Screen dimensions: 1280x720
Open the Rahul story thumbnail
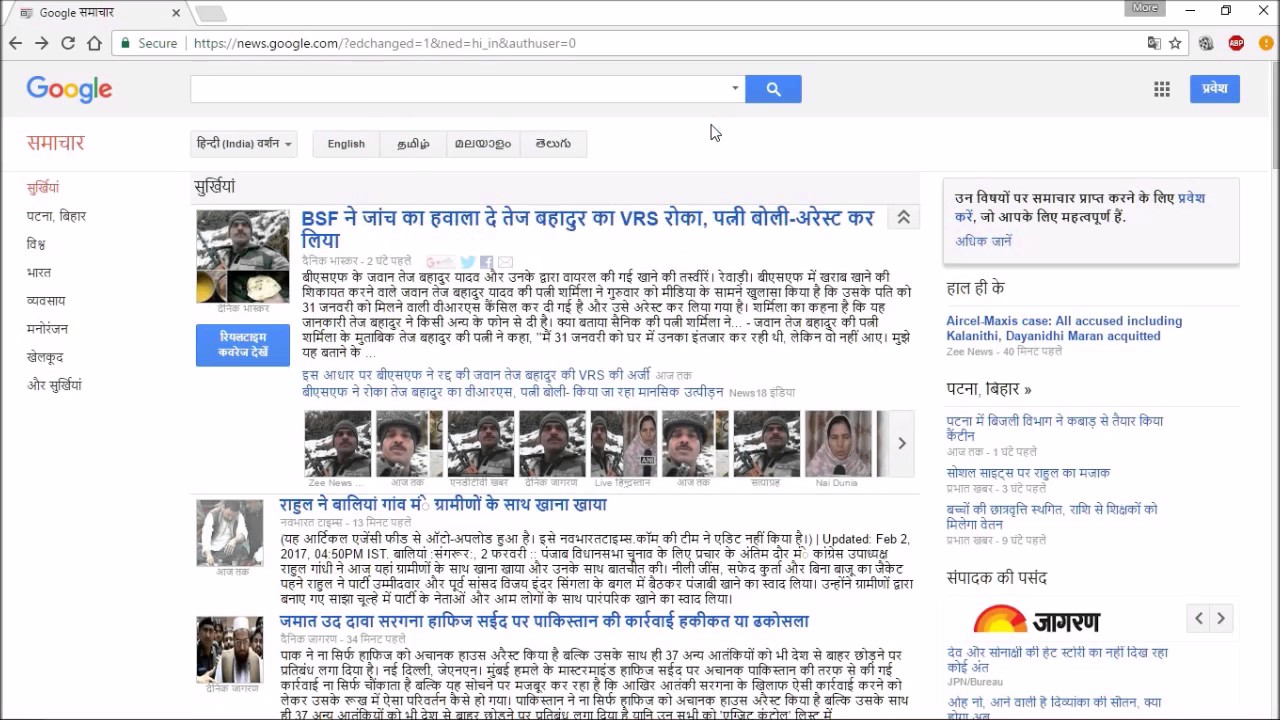[x=229, y=533]
